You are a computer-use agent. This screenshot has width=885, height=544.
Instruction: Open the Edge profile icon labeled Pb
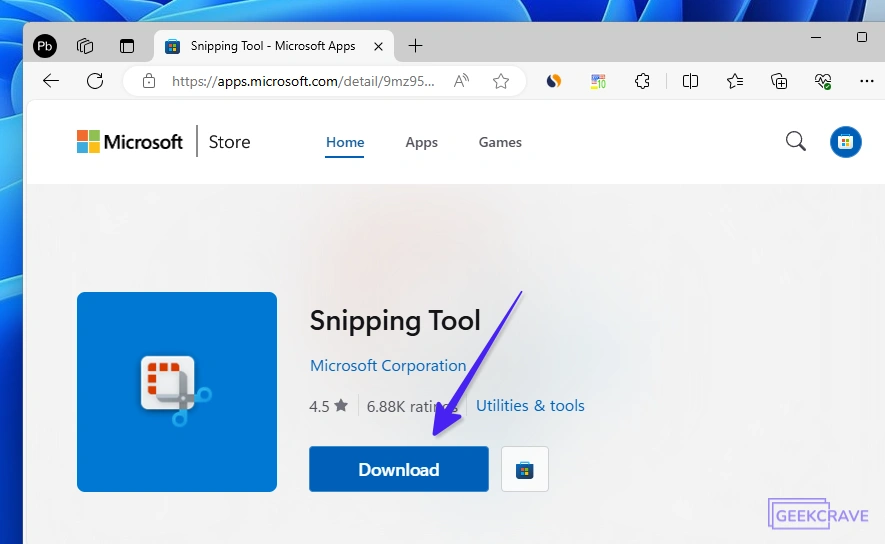coord(45,46)
